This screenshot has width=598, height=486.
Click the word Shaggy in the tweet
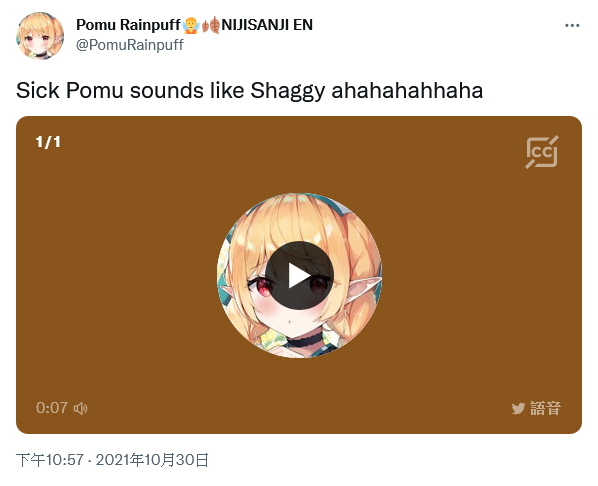click(x=288, y=92)
